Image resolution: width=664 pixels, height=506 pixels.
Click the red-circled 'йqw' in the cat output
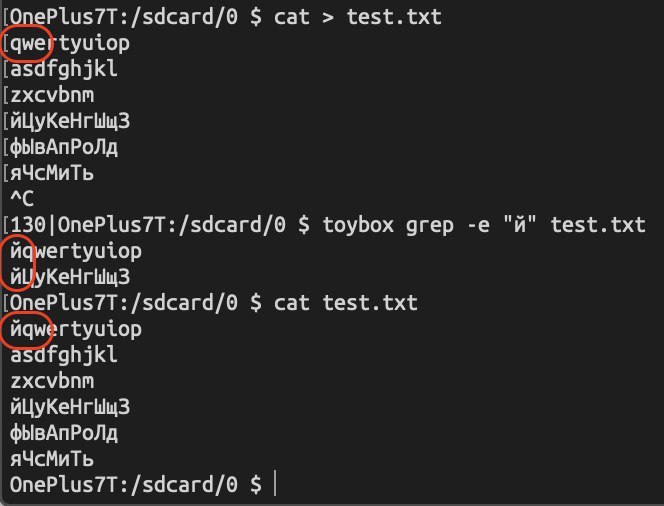pos(27,328)
